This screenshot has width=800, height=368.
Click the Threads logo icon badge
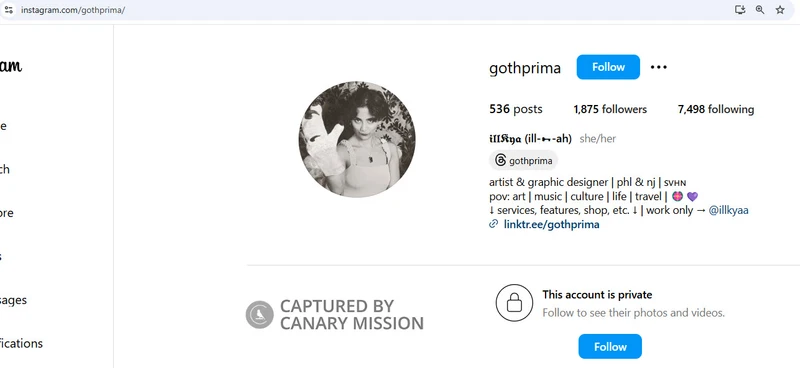pyautogui.click(x=501, y=161)
